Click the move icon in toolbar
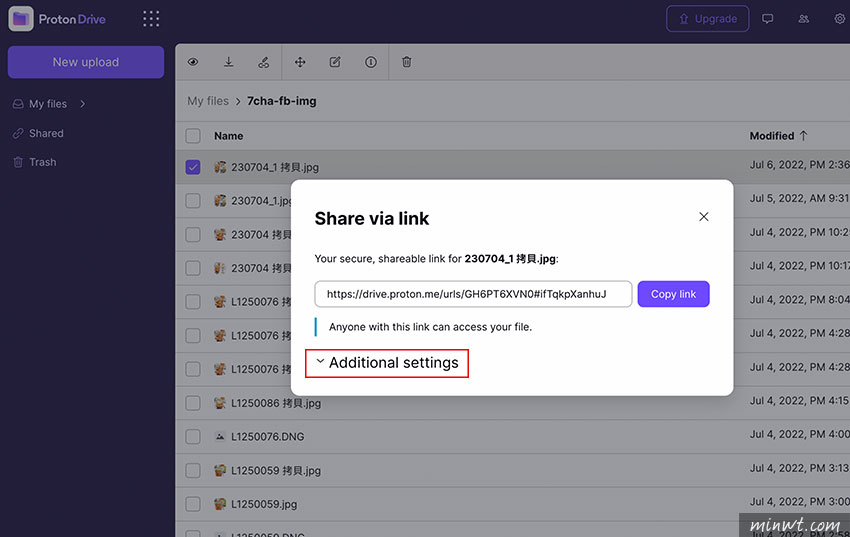The width and height of the screenshot is (850, 537). point(300,62)
